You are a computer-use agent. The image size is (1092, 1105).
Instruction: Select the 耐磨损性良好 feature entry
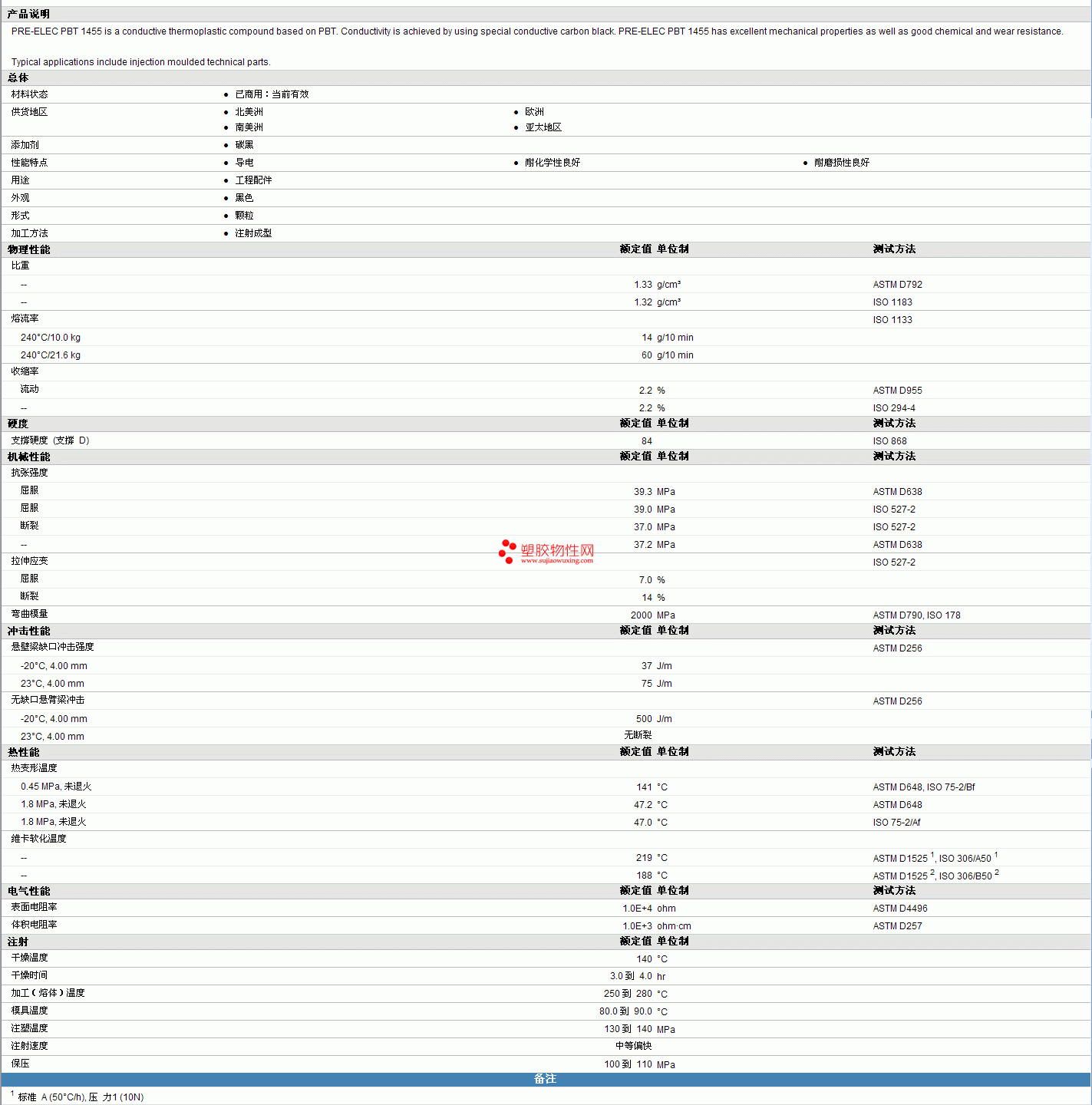842,163
